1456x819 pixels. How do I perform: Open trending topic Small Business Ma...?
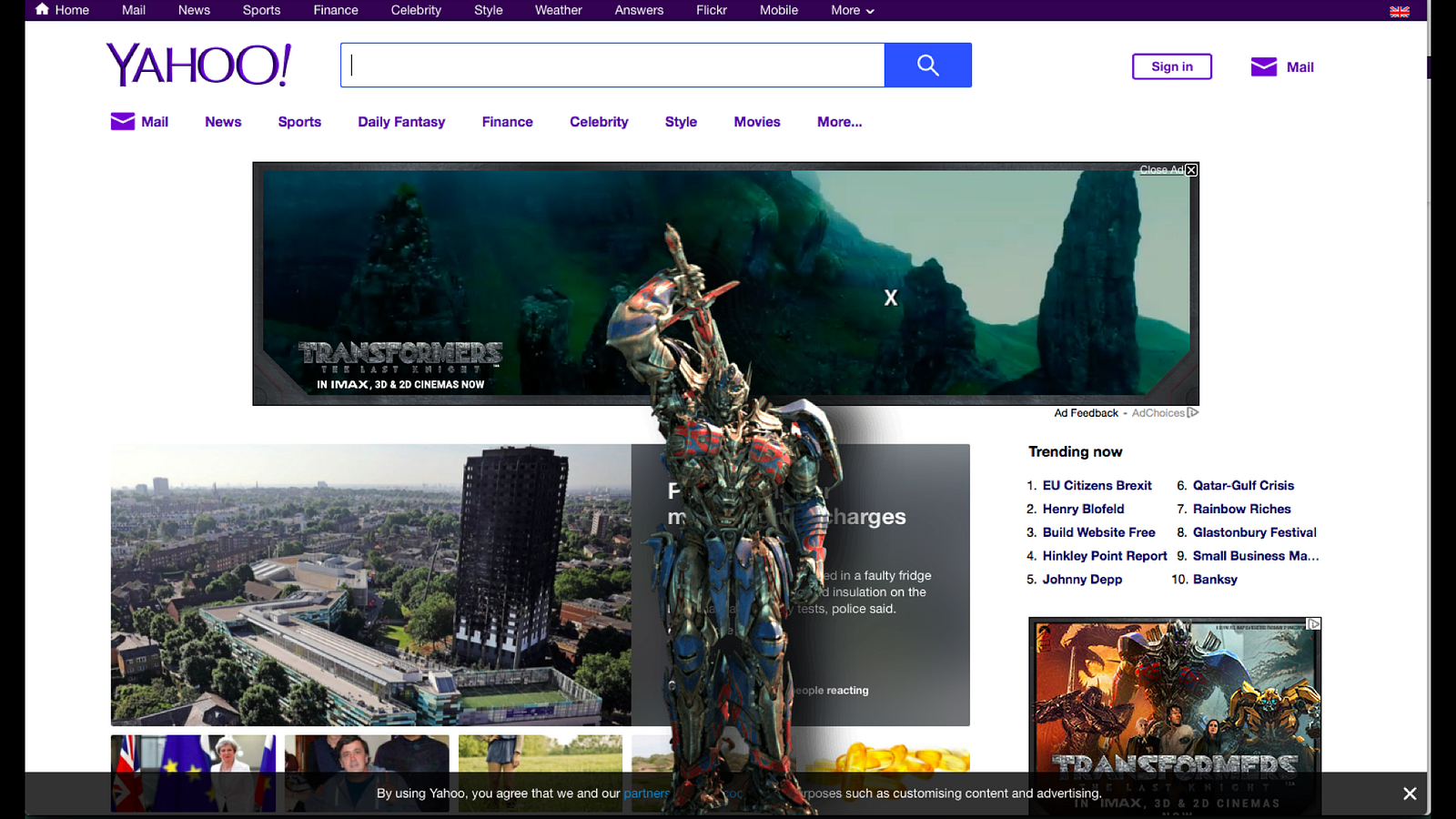[x=1256, y=556]
